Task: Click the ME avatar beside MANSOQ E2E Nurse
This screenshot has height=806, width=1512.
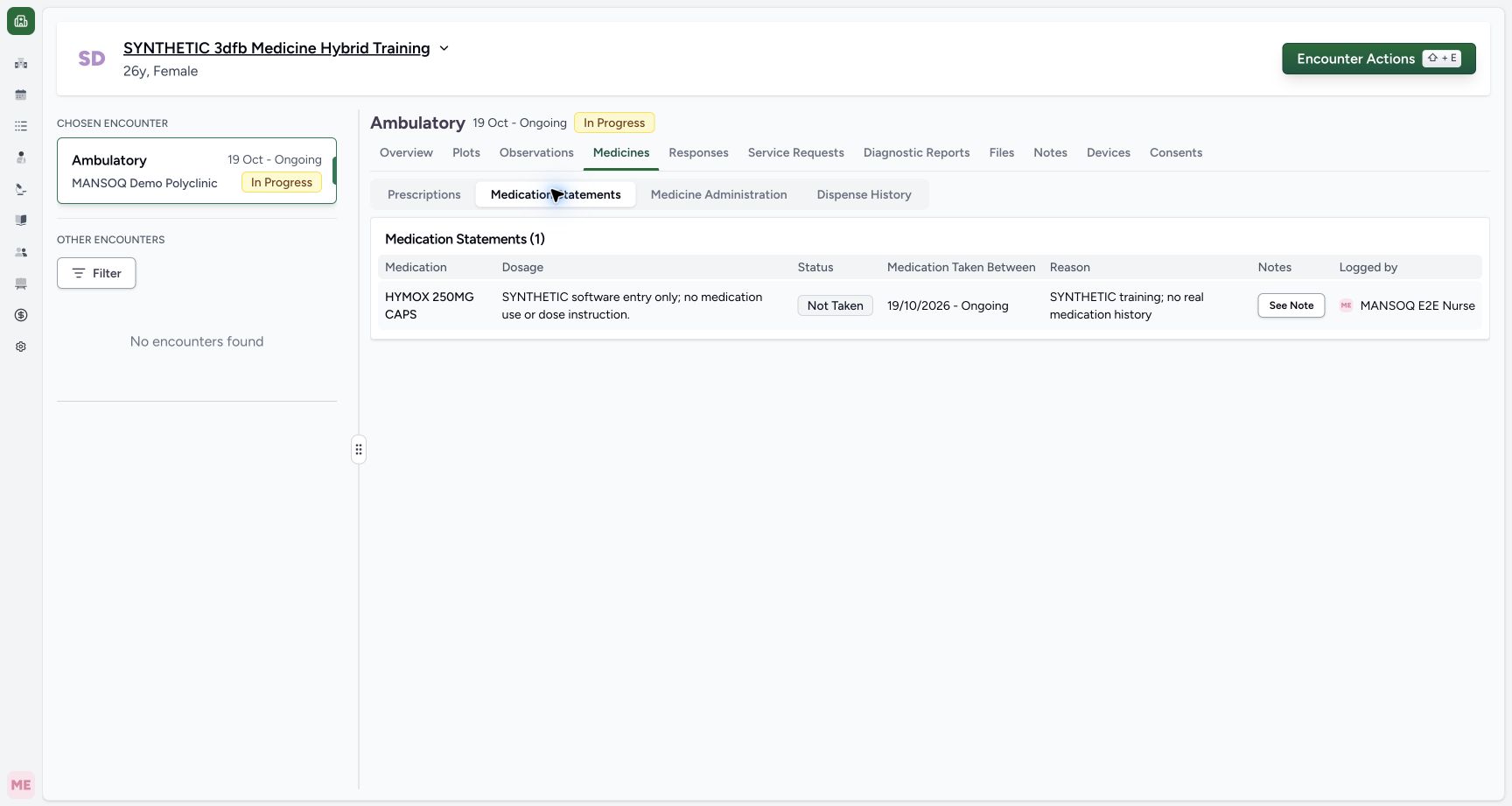Action: click(1346, 305)
